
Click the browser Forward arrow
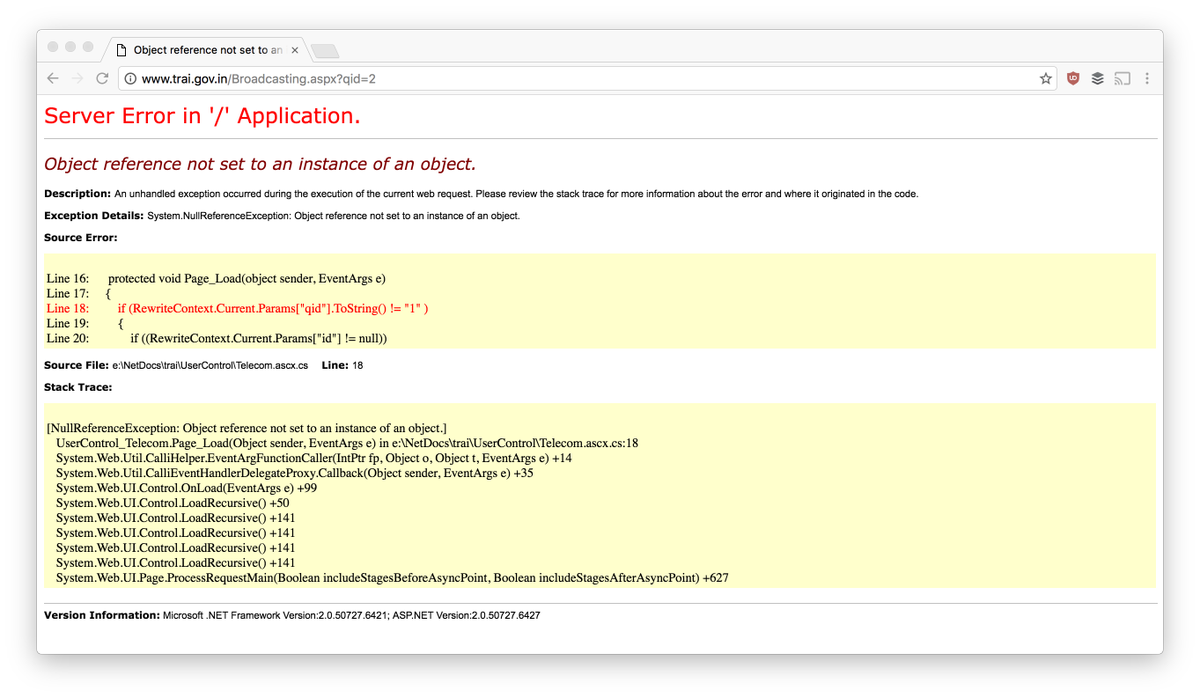77,78
